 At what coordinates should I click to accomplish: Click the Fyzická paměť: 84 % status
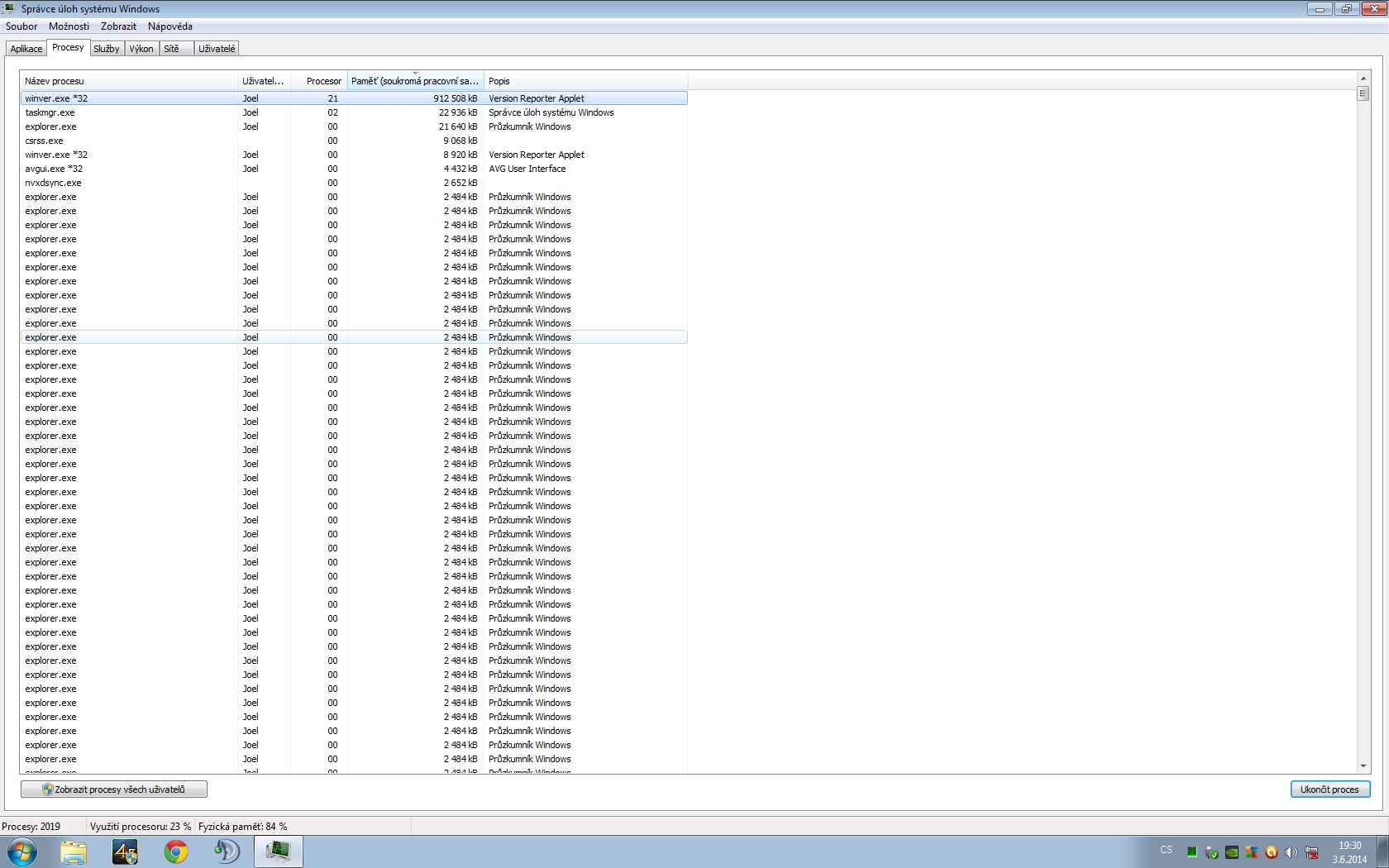(x=243, y=827)
